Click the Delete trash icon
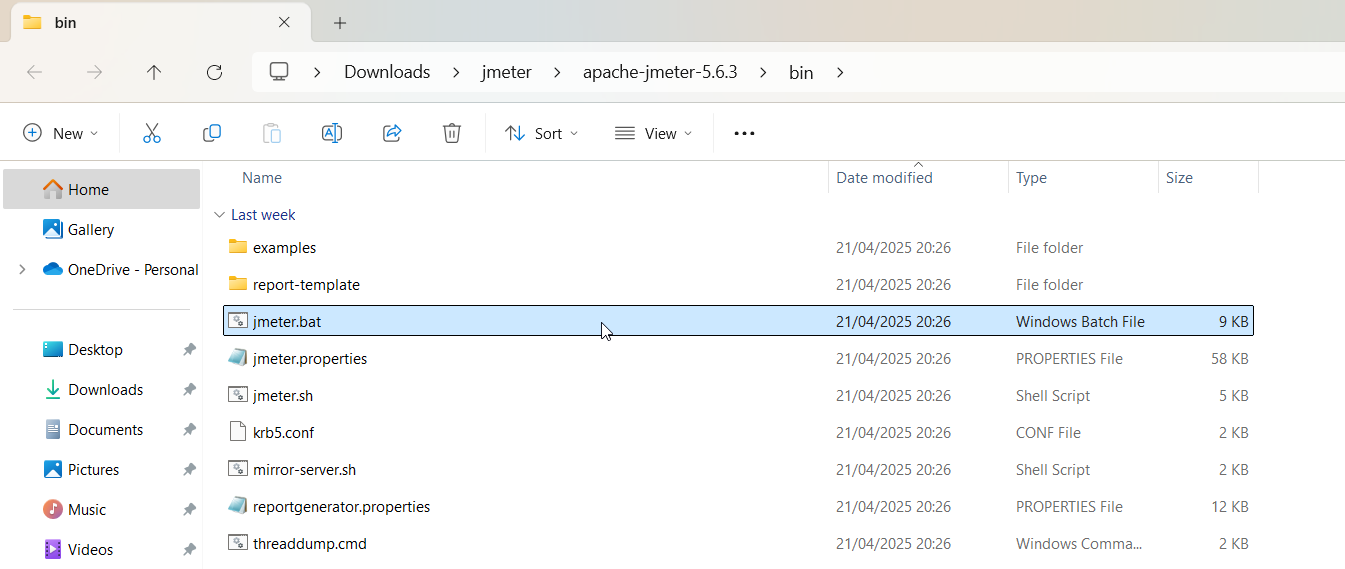This screenshot has width=1345, height=569. click(452, 133)
